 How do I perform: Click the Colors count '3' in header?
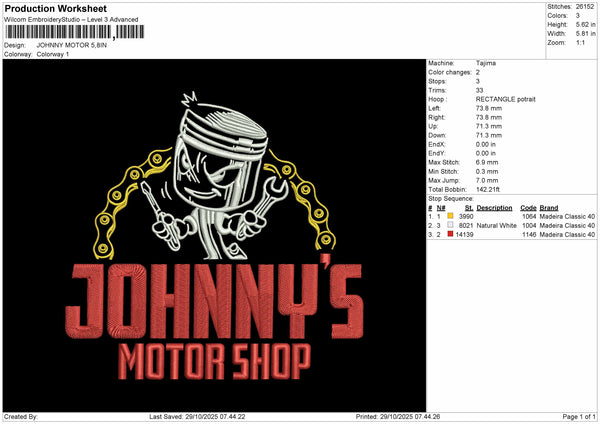pos(578,16)
